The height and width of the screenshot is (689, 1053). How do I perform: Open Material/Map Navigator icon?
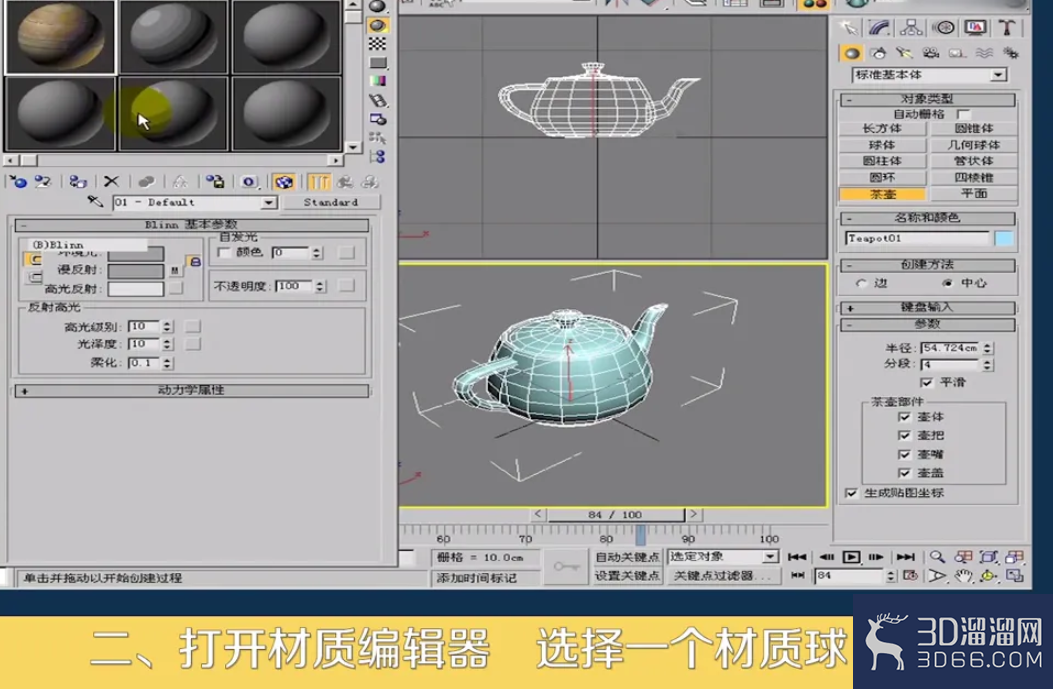click(377, 156)
